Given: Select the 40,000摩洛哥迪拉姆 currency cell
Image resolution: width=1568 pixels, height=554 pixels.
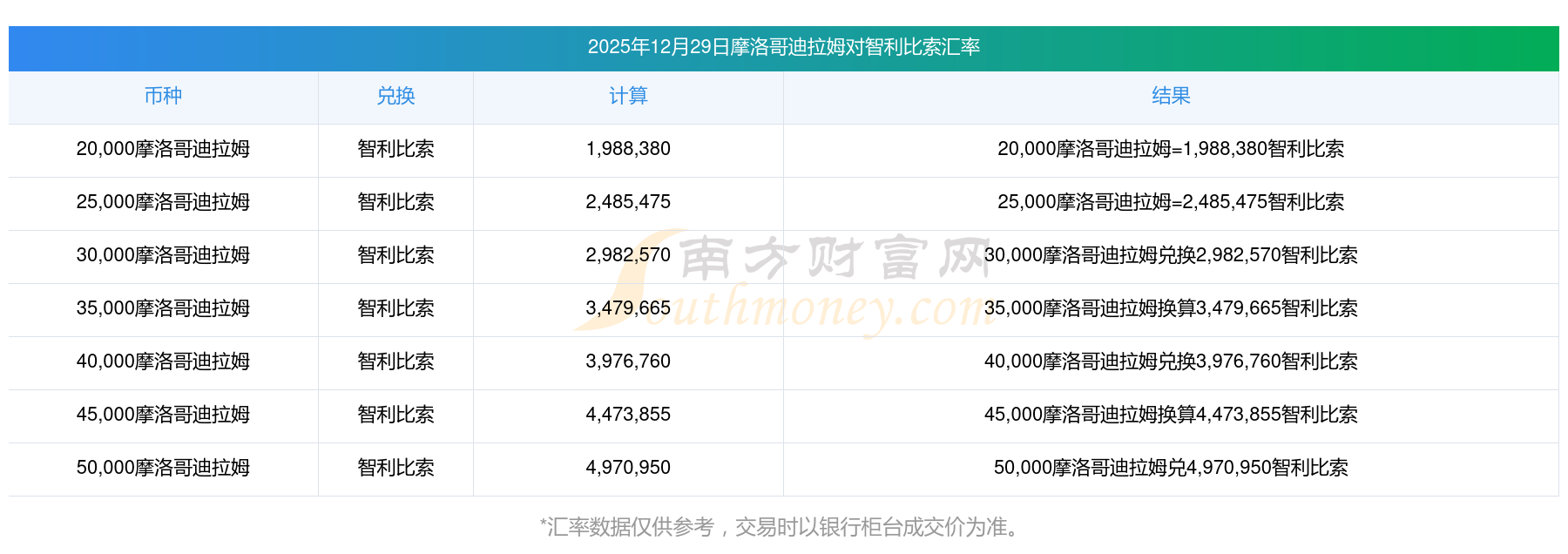Looking at the screenshot, I should 163,361.
